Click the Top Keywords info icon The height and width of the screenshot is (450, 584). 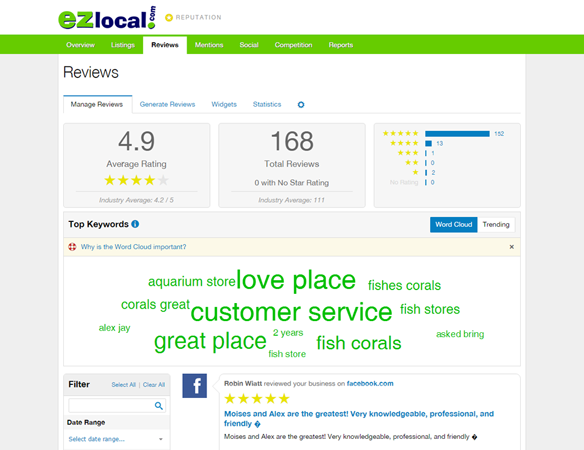pos(135,224)
